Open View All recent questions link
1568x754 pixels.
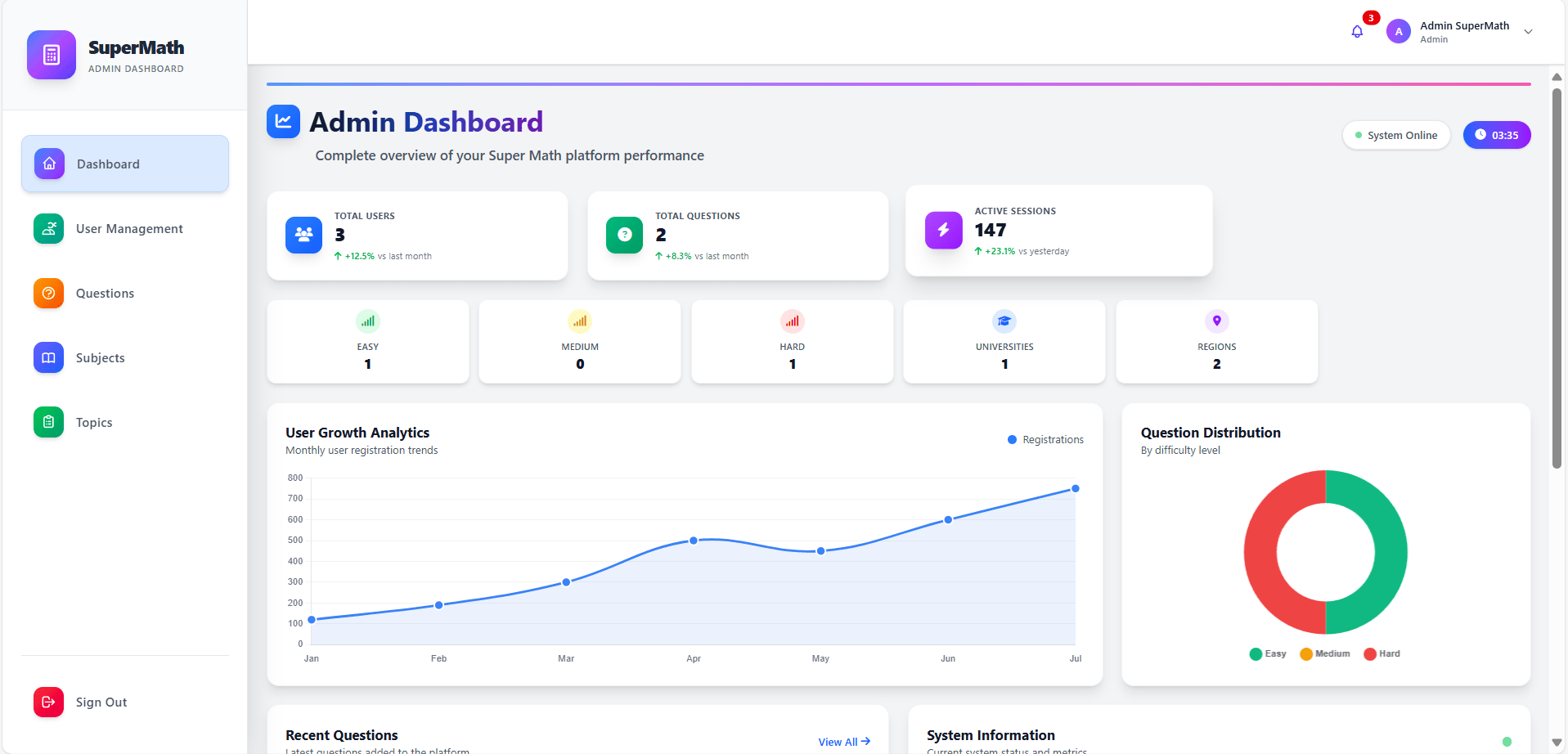click(x=843, y=742)
